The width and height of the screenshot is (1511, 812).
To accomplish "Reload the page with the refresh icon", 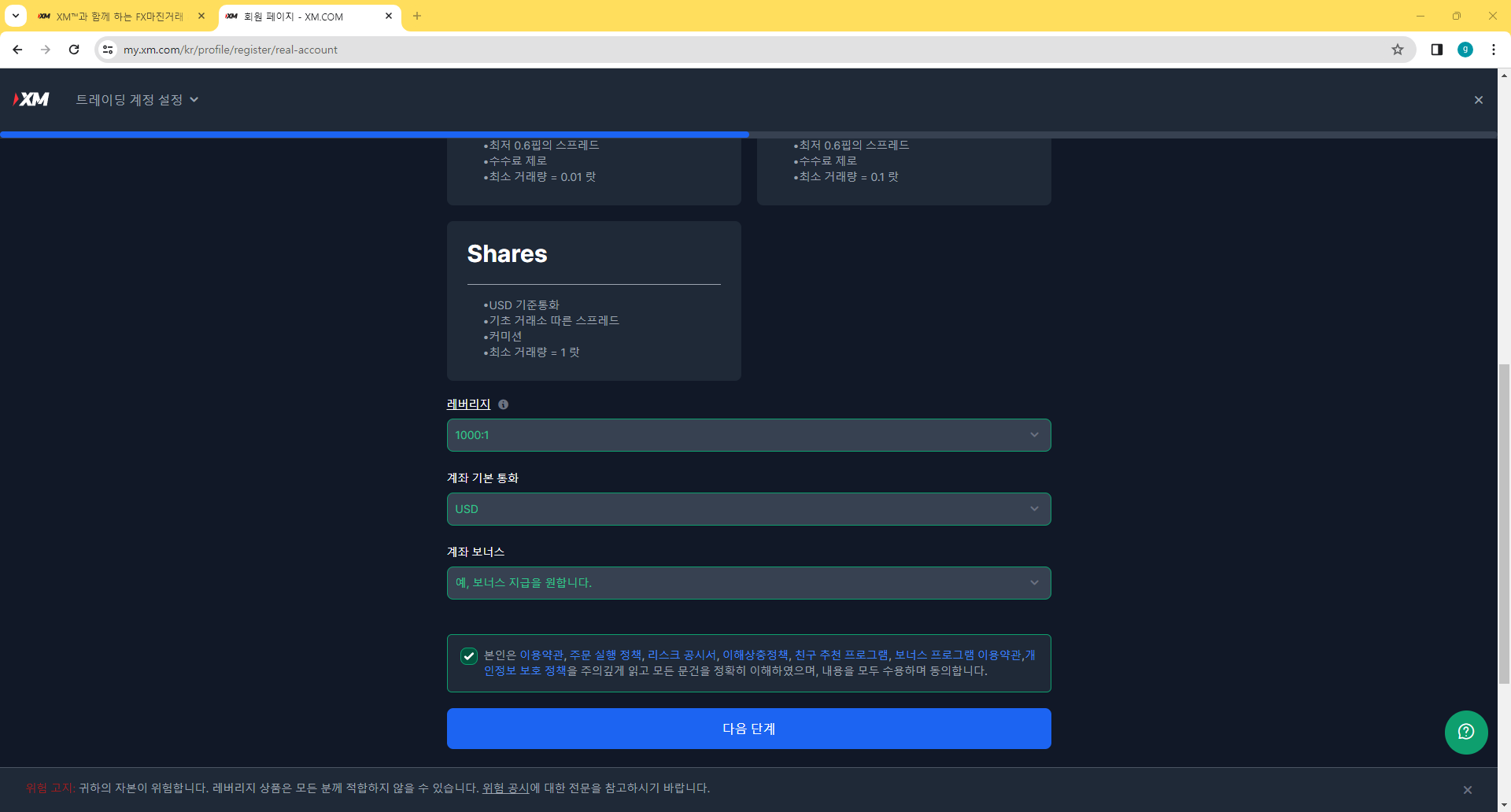I will [74, 49].
